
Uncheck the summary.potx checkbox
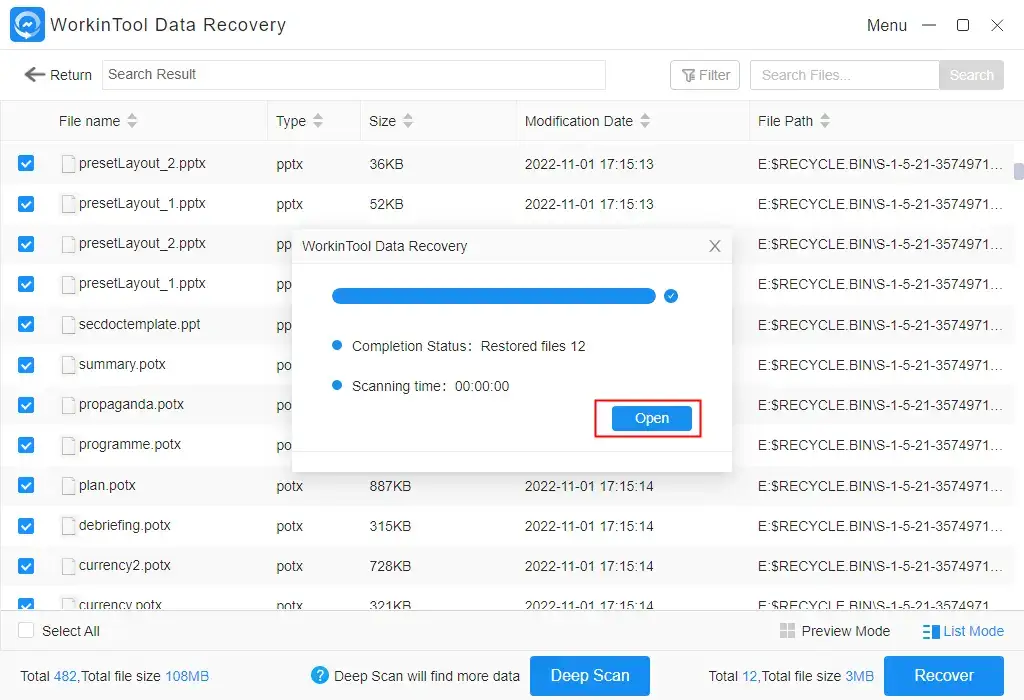[x=26, y=365]
